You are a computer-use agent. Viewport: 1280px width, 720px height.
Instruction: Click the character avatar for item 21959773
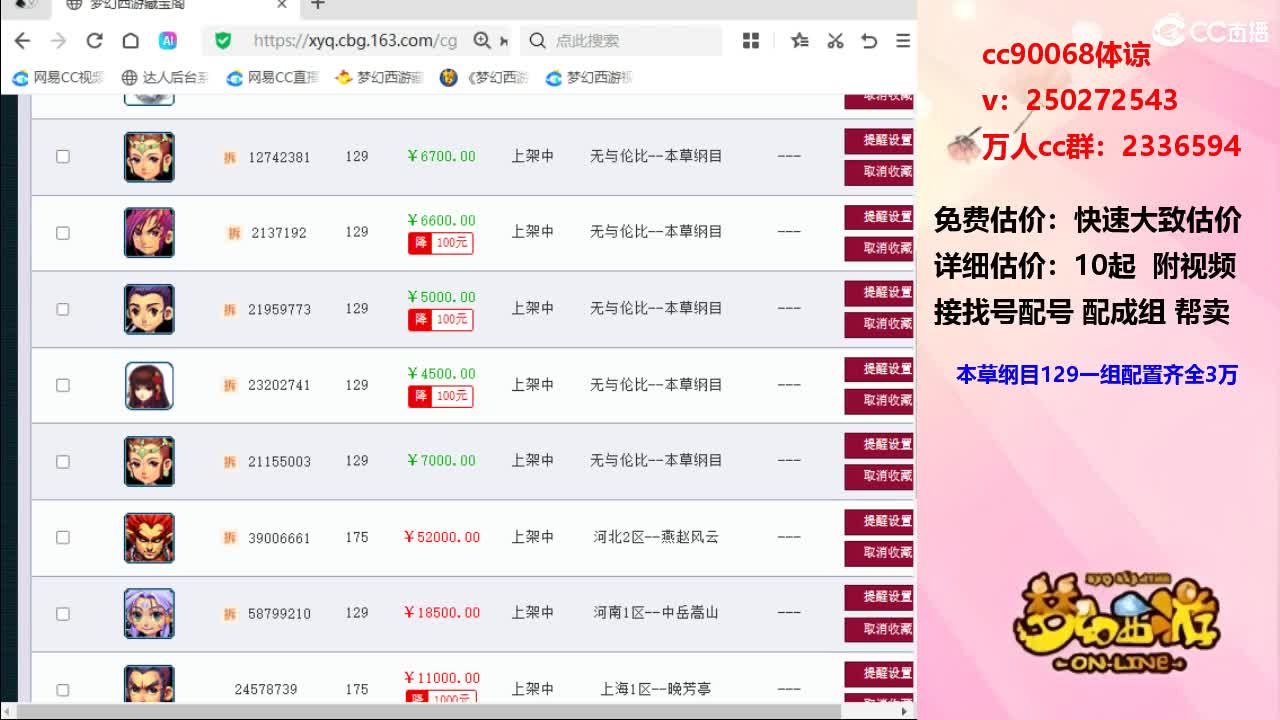point(149,309)
